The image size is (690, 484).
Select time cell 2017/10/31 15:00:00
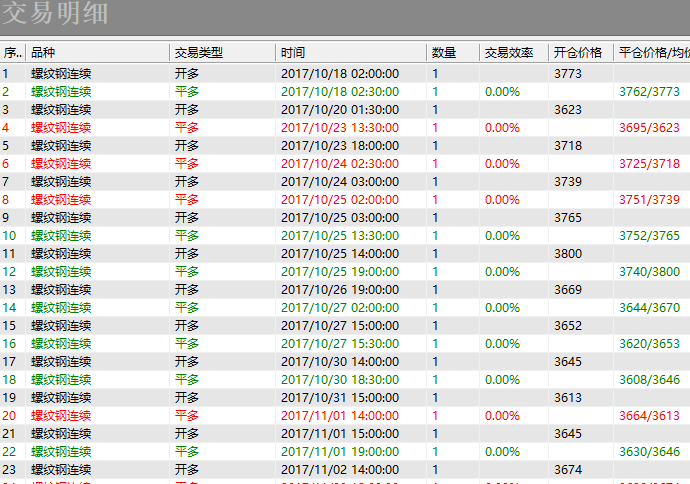tap(340, 398)
